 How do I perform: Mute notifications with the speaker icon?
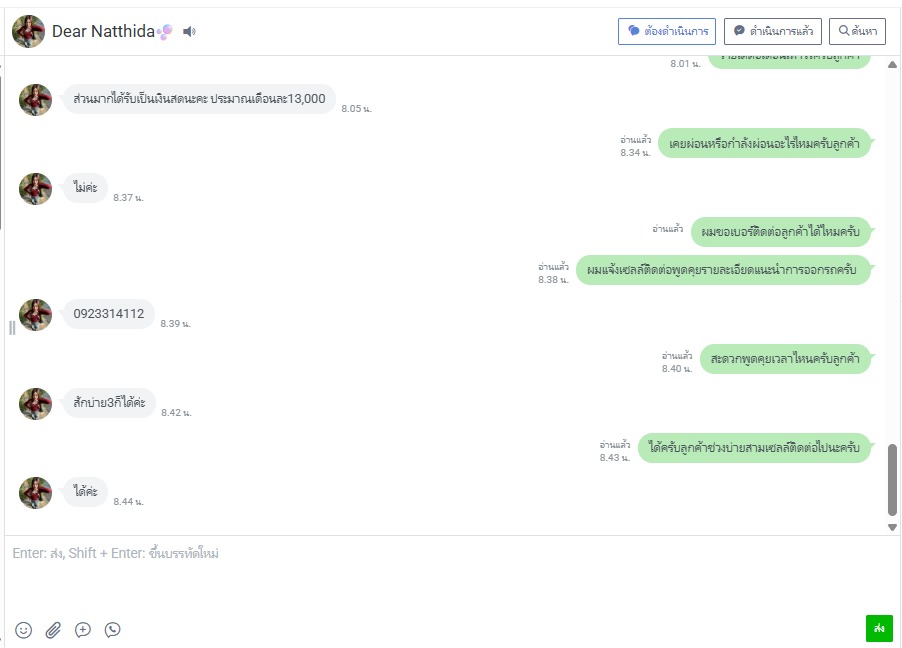[x=189, y=32]
